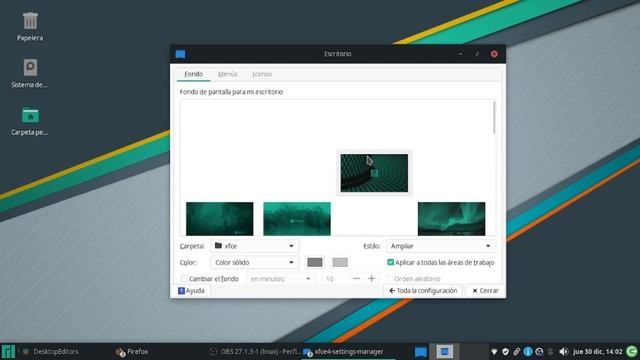Open the 'en minutos' interval dropdown
The height and width of the screenshot is (360, 640).
(x=281, y=279)
